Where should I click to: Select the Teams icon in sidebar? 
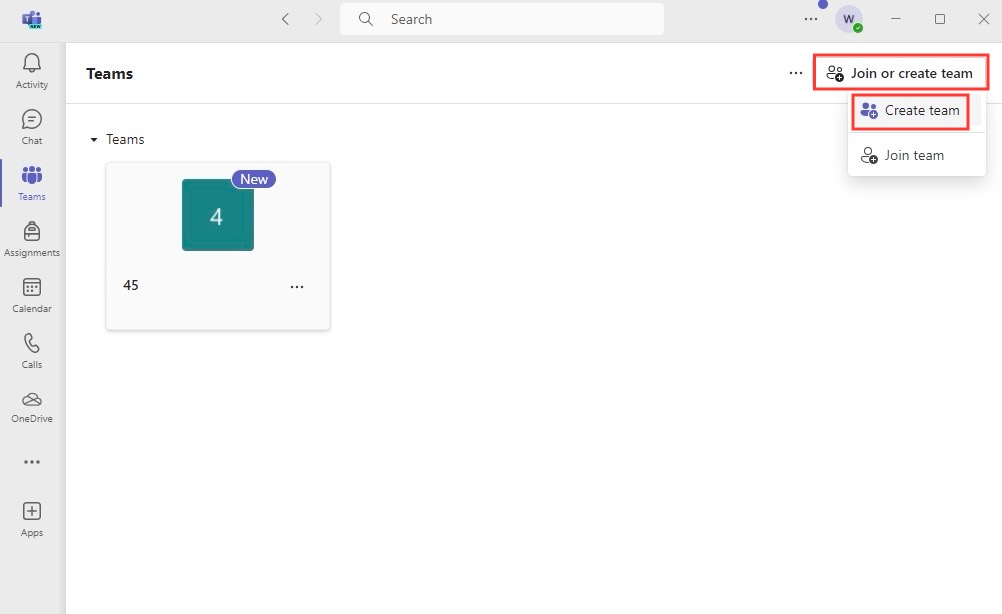click(x=31, y=175)
